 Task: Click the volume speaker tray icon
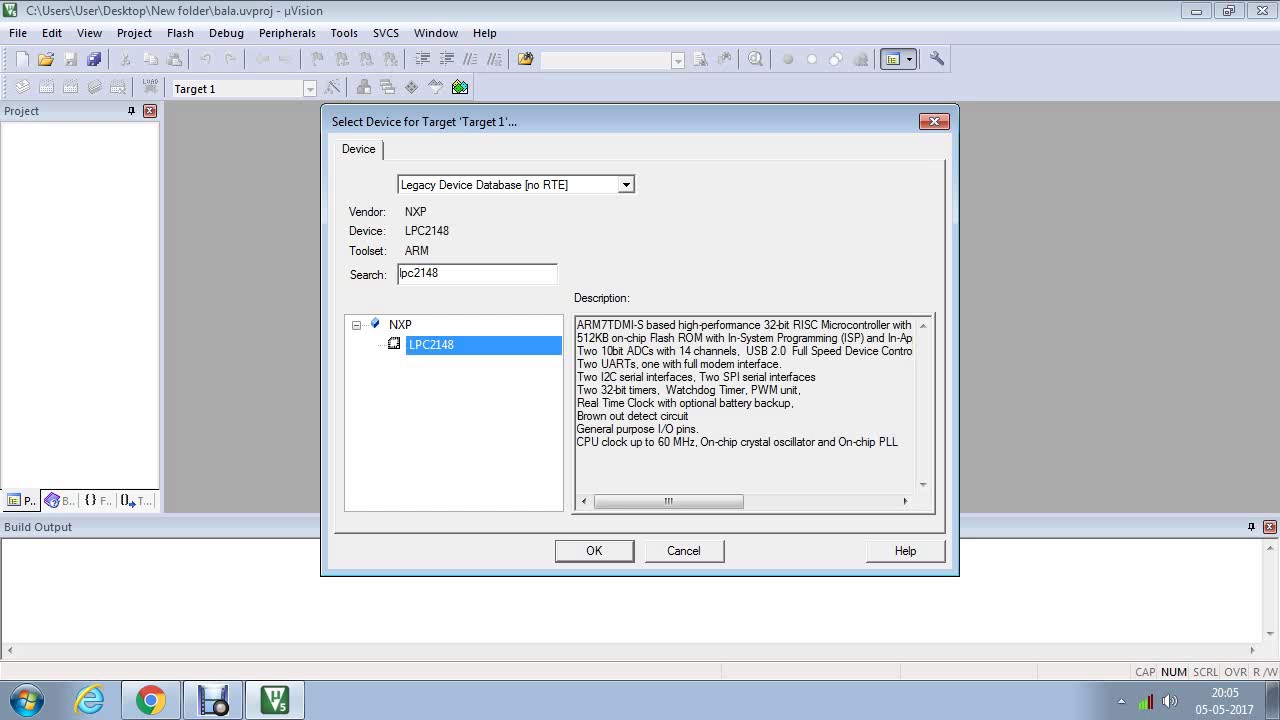(x=1169, y=701)
